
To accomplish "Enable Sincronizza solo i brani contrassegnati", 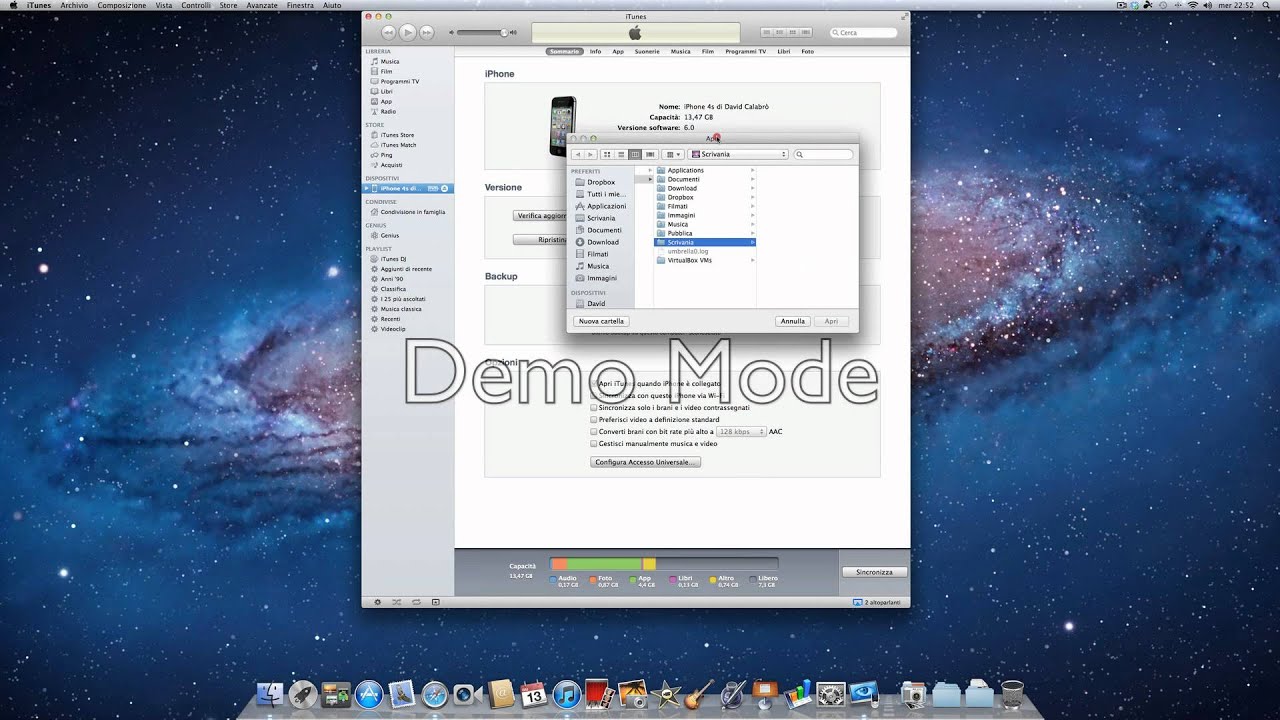I will (x=594, y=408).
